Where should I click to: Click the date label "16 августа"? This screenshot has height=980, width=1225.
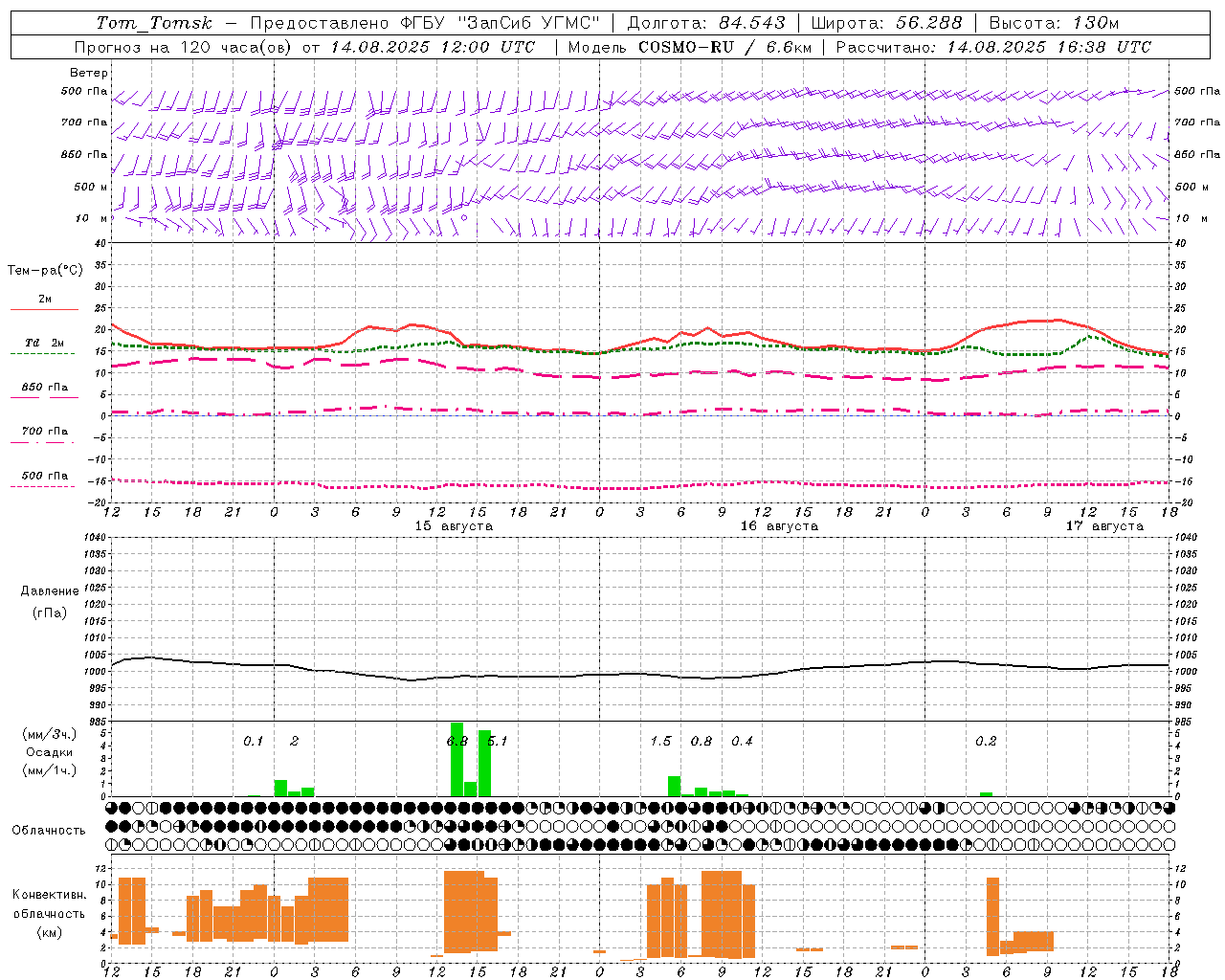779,526
